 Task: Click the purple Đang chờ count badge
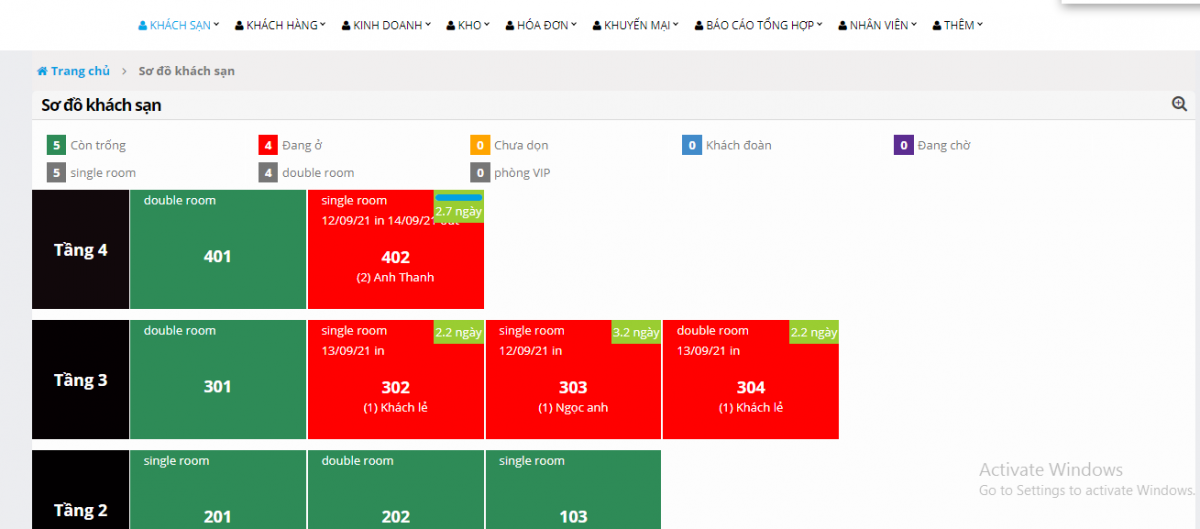click(903, 145)
